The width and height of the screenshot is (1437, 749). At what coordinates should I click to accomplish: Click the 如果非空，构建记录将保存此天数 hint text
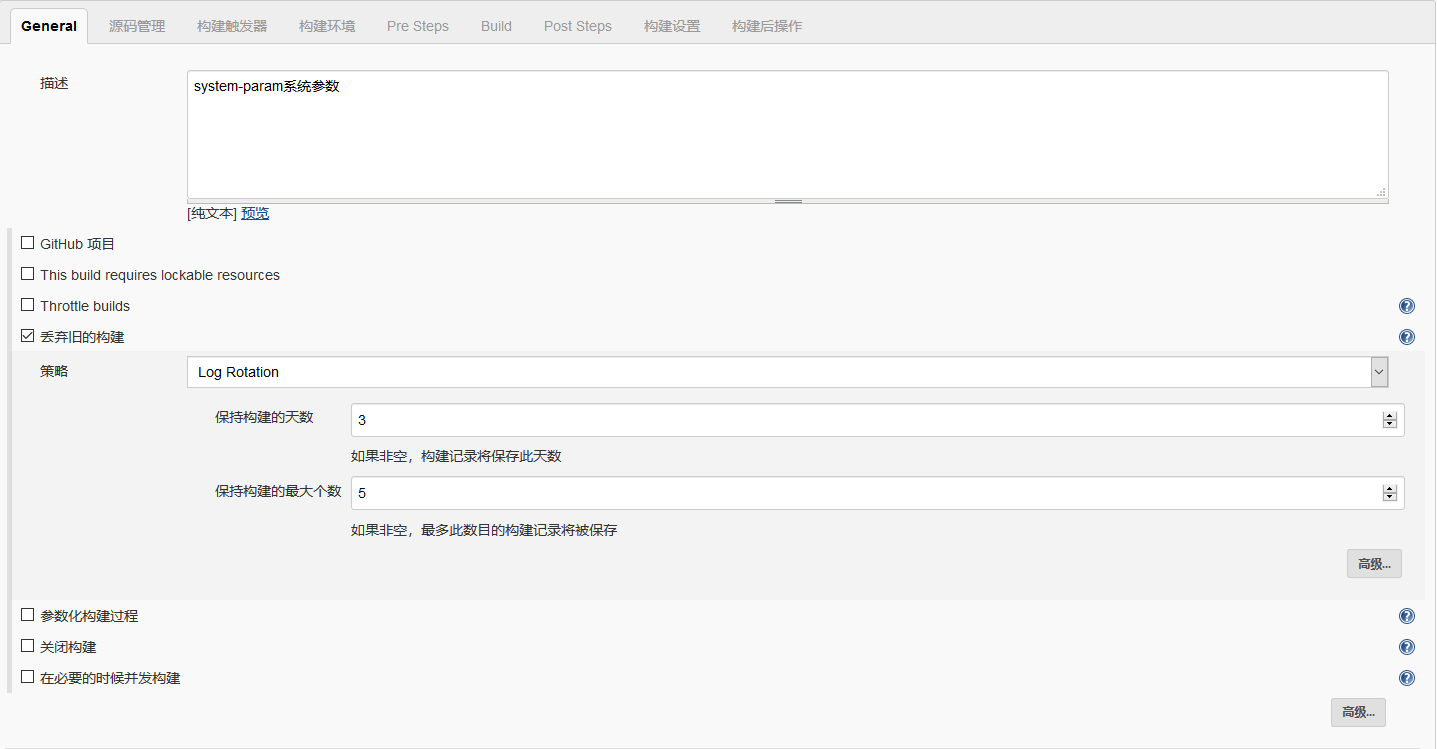(x=456, y=457)
